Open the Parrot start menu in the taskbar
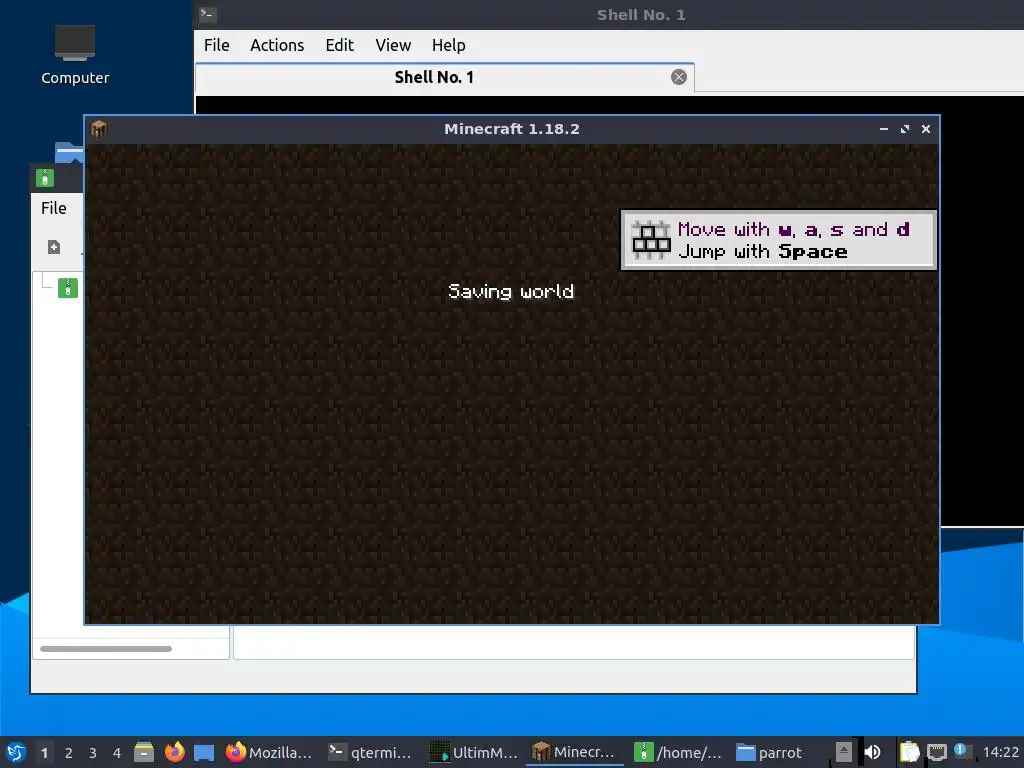Screen dimensions: 1024x768 16,752
